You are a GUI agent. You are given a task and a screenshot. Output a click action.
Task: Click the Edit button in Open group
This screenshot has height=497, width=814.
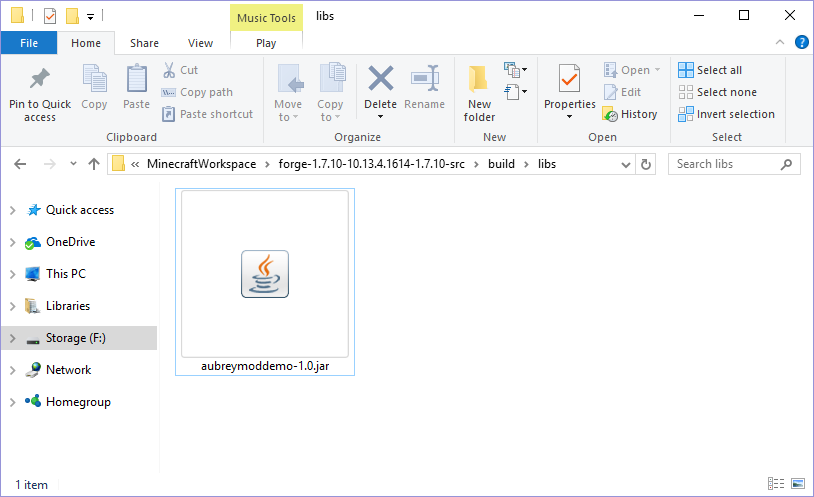click(x=623, y=92)
